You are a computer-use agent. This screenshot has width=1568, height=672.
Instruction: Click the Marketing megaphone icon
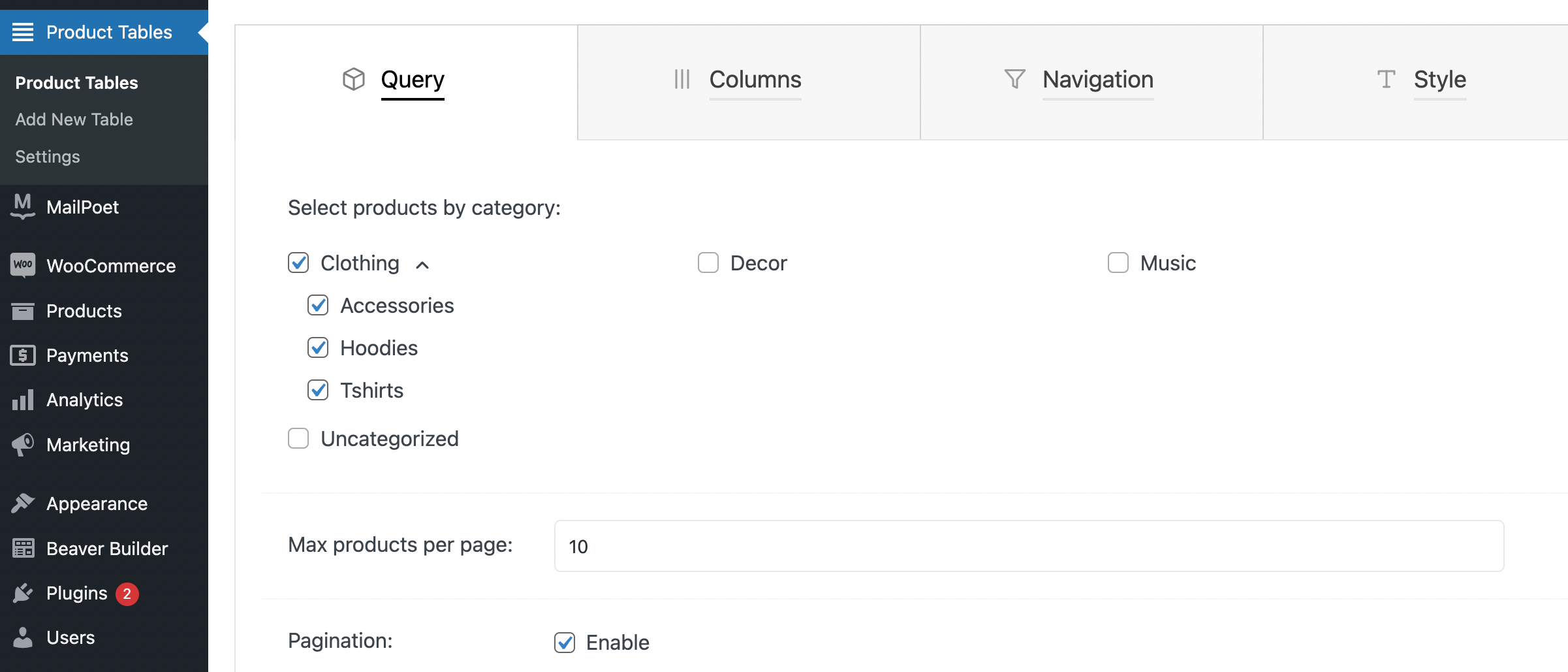pyautogui.click(x=23, y=445)
